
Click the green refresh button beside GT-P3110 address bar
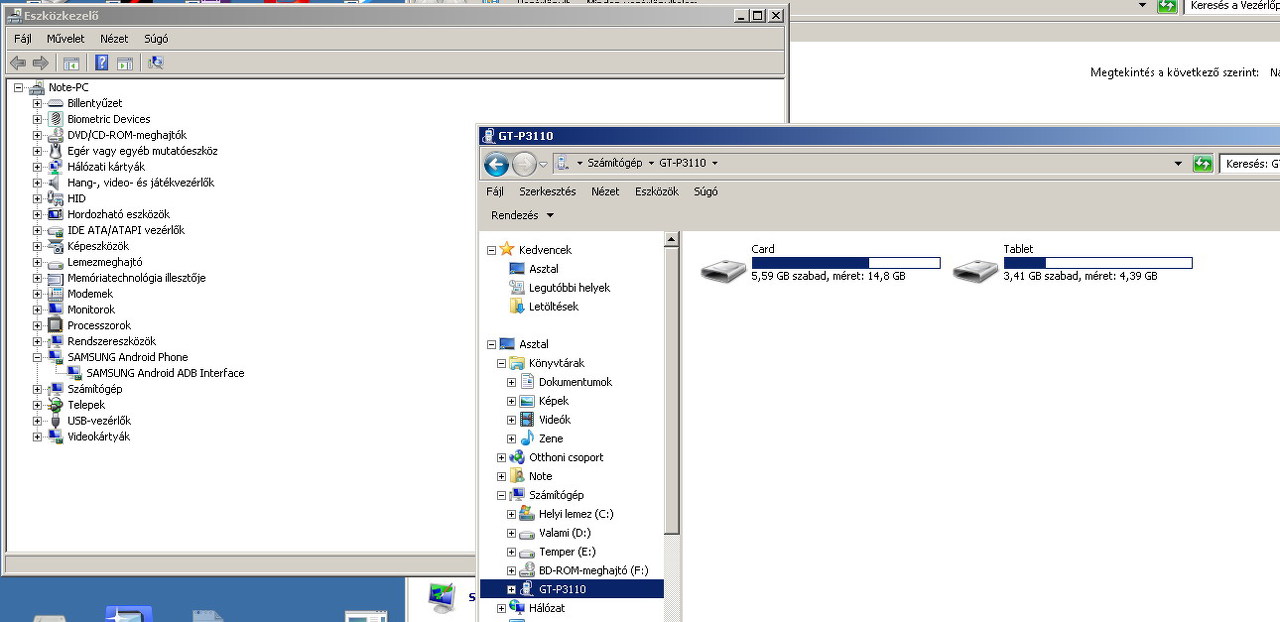pyautogui.click(x=1203, y=164)
